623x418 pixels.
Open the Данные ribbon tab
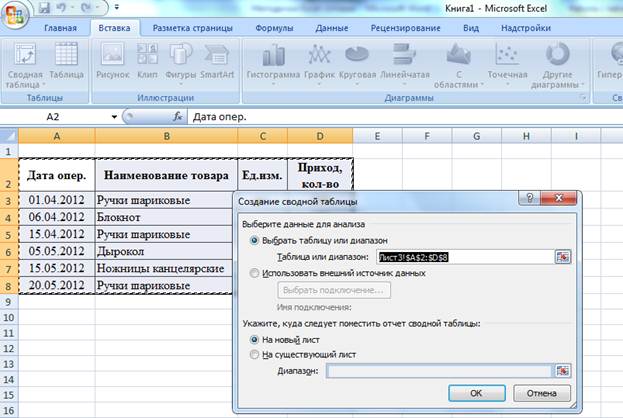[x=332, y=28]
